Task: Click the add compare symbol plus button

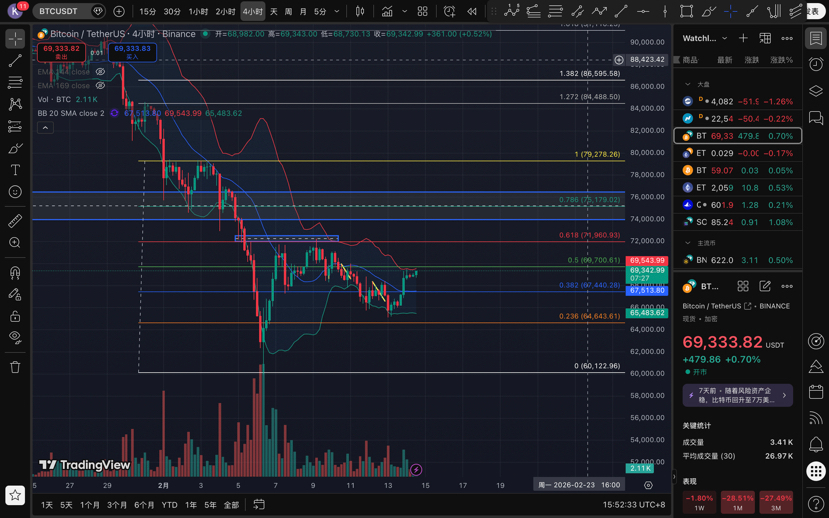Action: point(119,11)
